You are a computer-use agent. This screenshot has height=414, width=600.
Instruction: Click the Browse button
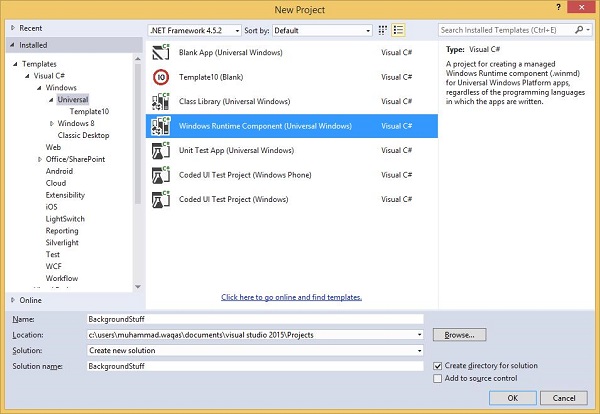tap(460, 335)
